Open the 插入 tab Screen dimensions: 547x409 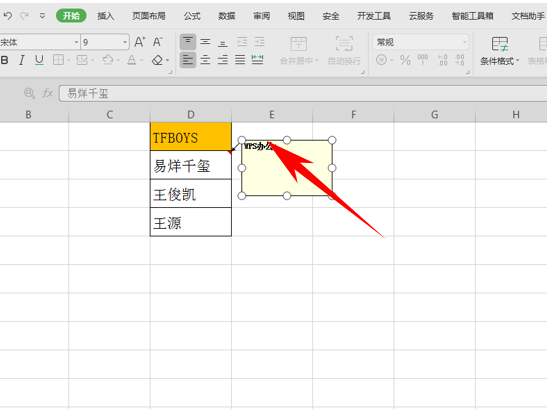click(105, 16)
